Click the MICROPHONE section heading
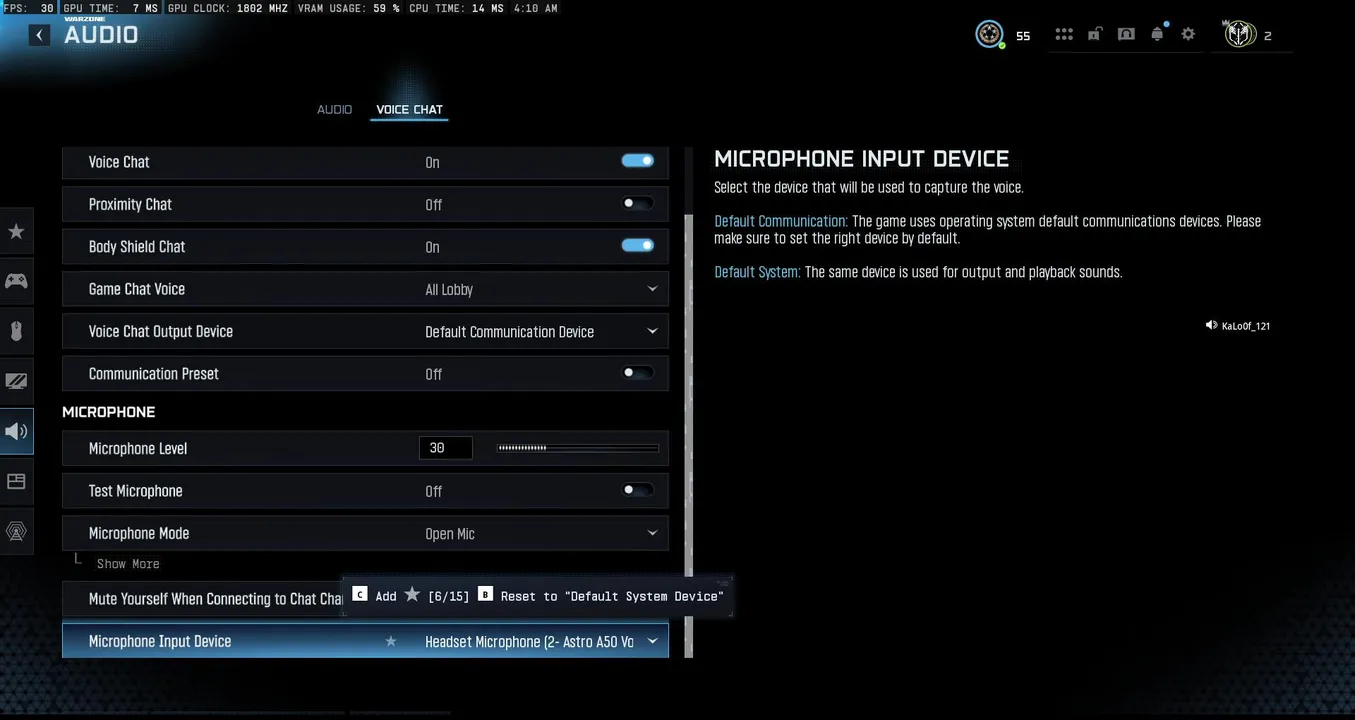Viewport: 1355px width, 720px height. pos(109,412)
